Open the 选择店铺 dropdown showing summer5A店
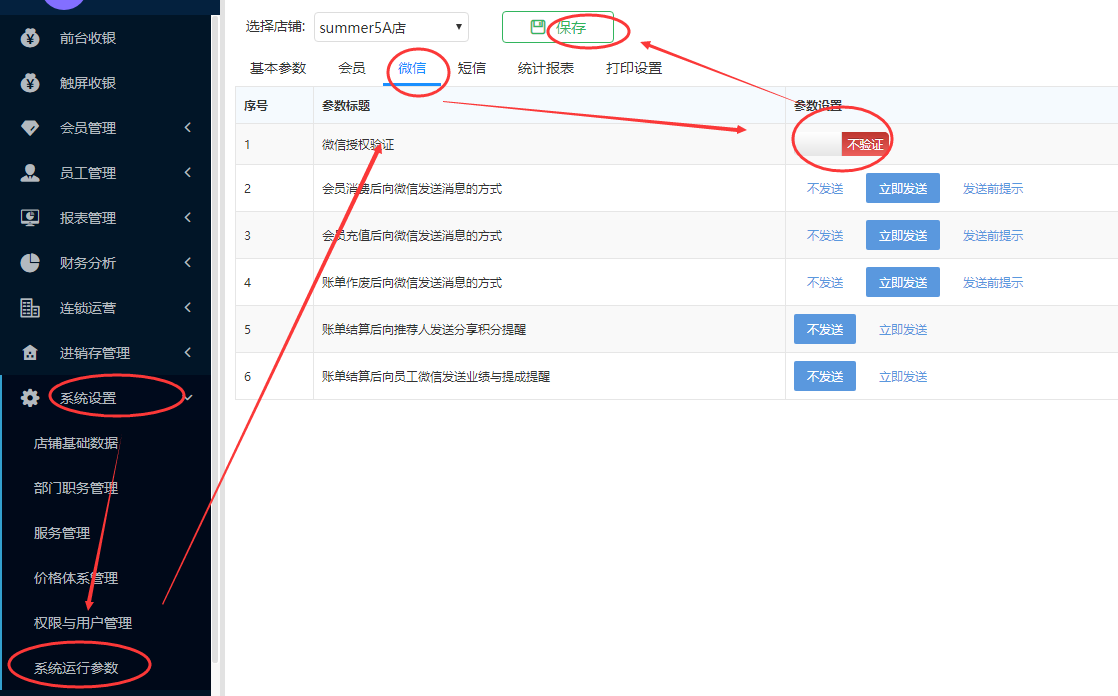Image resolution: width=1118 pixels, height=696 pixels. 391,27
